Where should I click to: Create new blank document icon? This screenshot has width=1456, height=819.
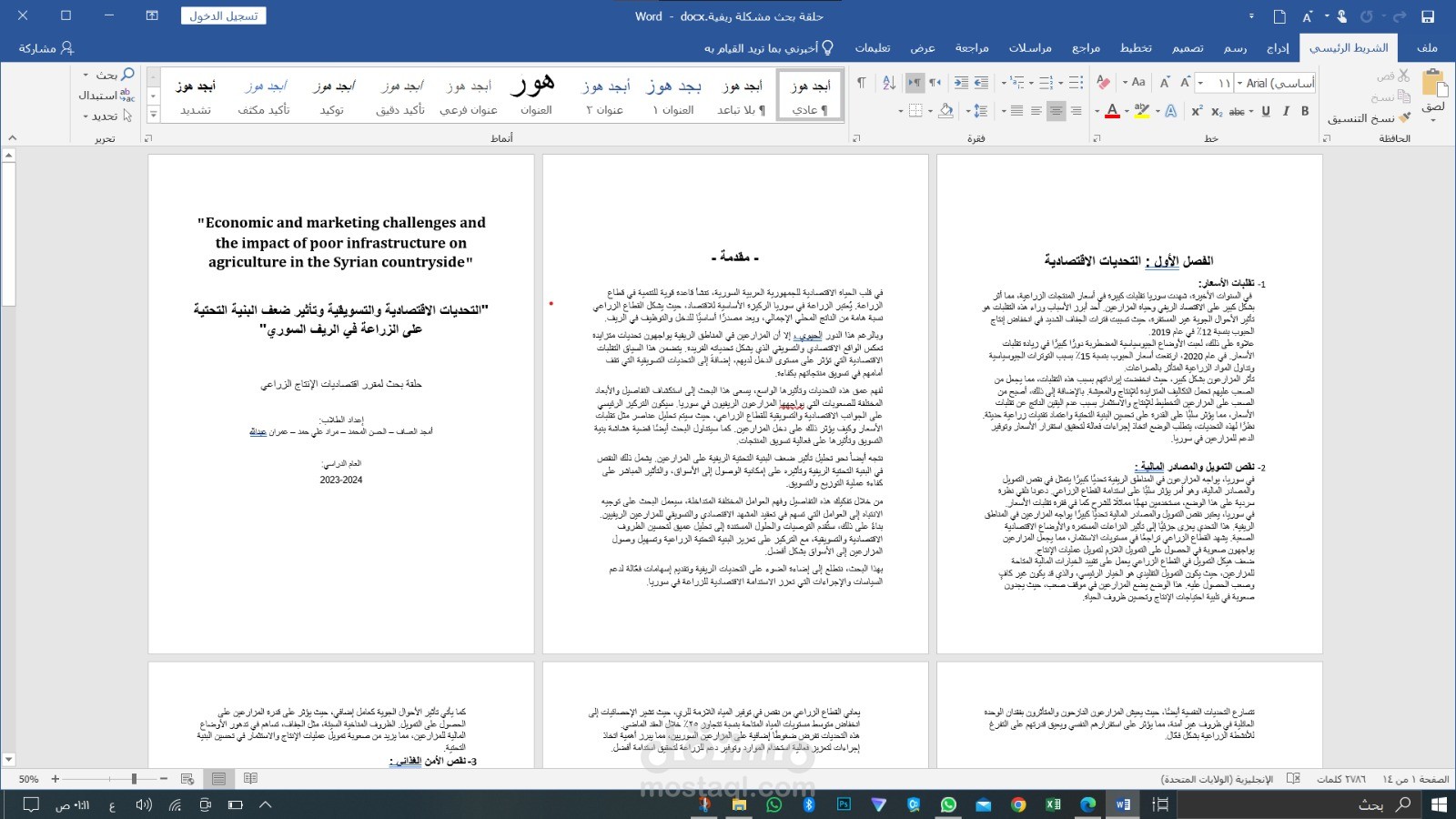1279,16
